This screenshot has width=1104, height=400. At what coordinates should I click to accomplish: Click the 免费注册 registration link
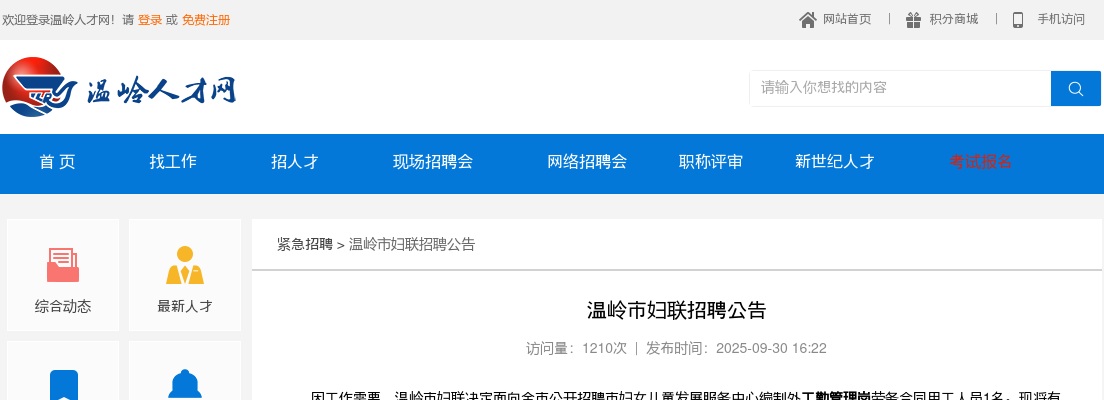tap(206, 20)
